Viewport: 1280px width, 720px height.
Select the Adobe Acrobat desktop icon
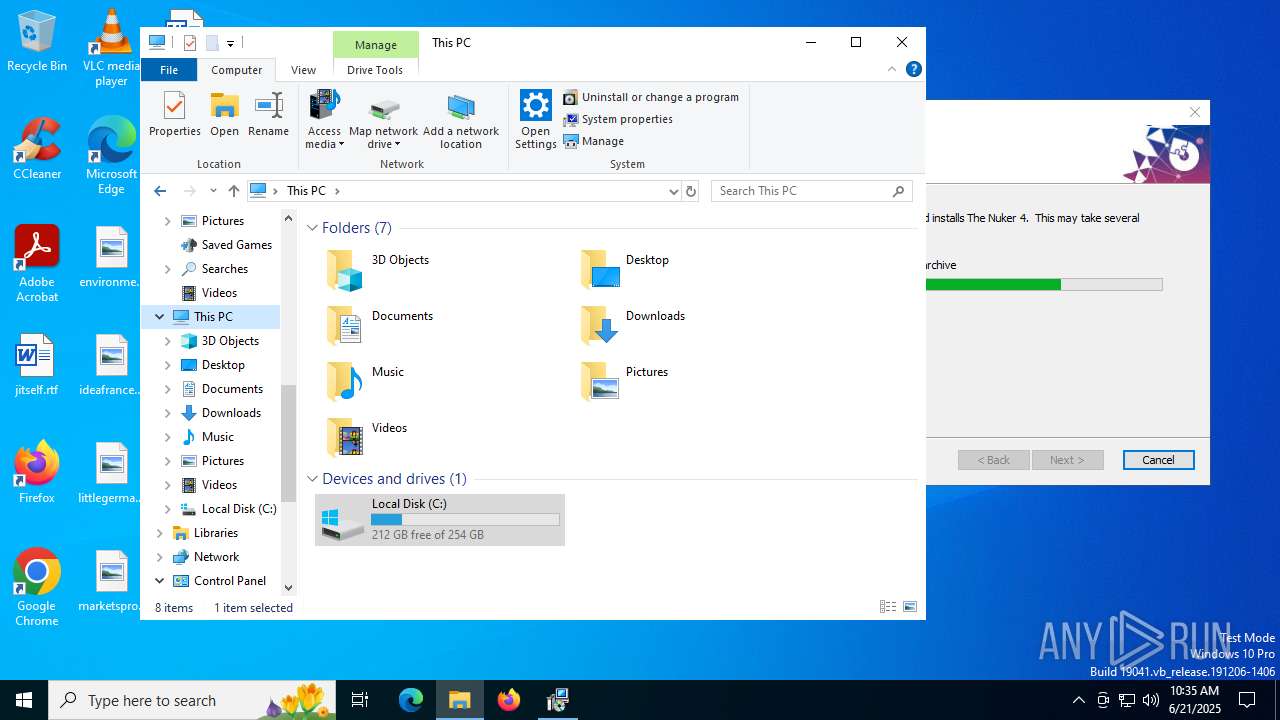[37, 264]
